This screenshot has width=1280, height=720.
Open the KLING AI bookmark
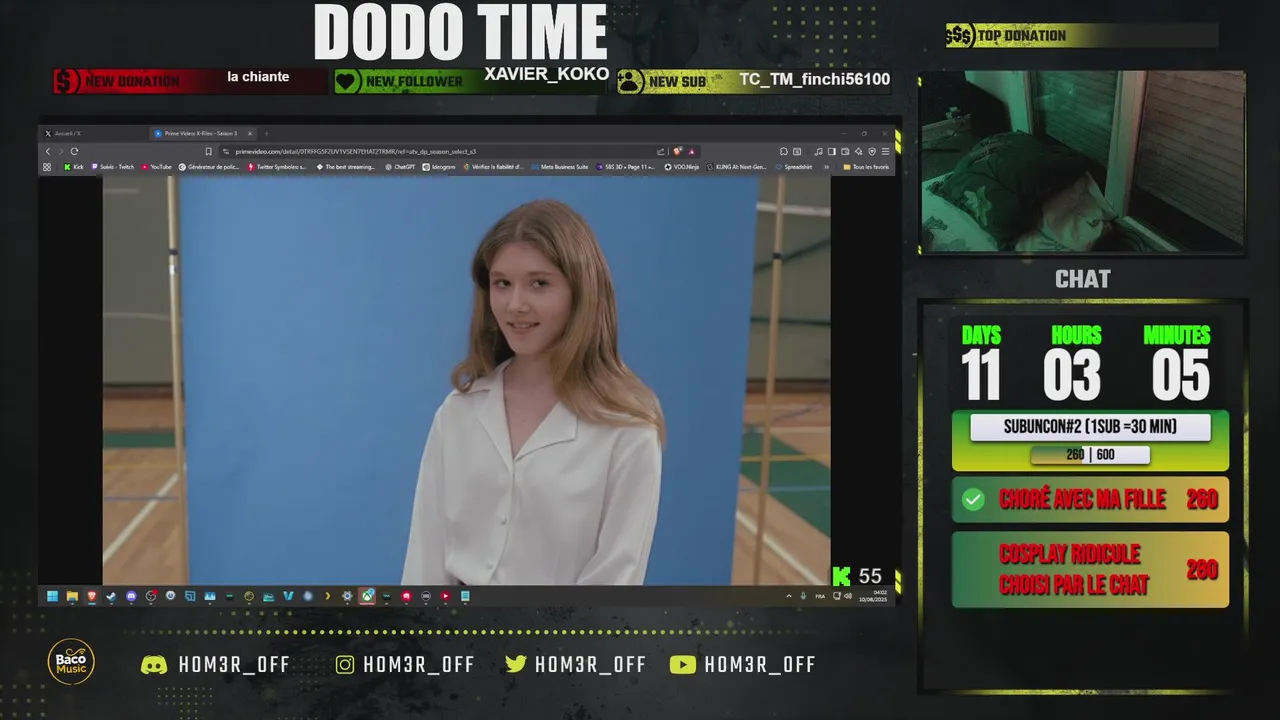[737, 167]
